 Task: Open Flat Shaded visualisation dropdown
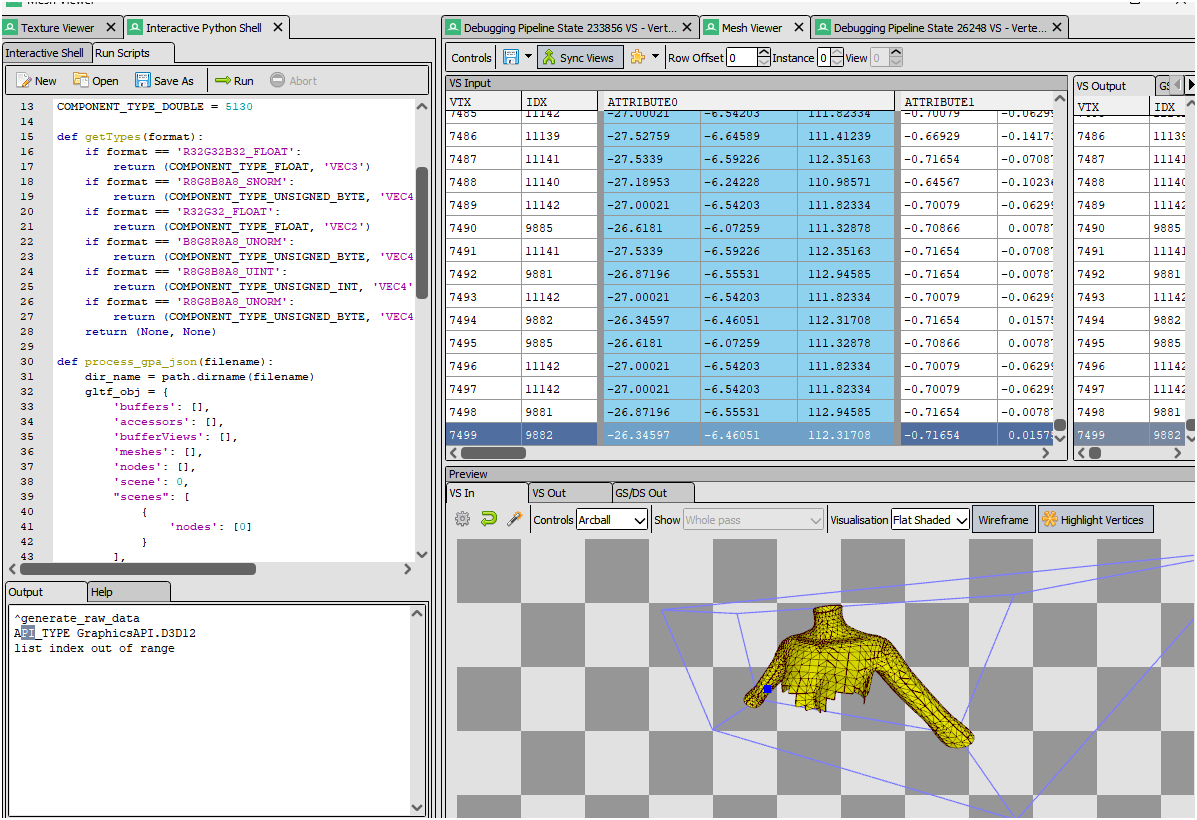930,520
